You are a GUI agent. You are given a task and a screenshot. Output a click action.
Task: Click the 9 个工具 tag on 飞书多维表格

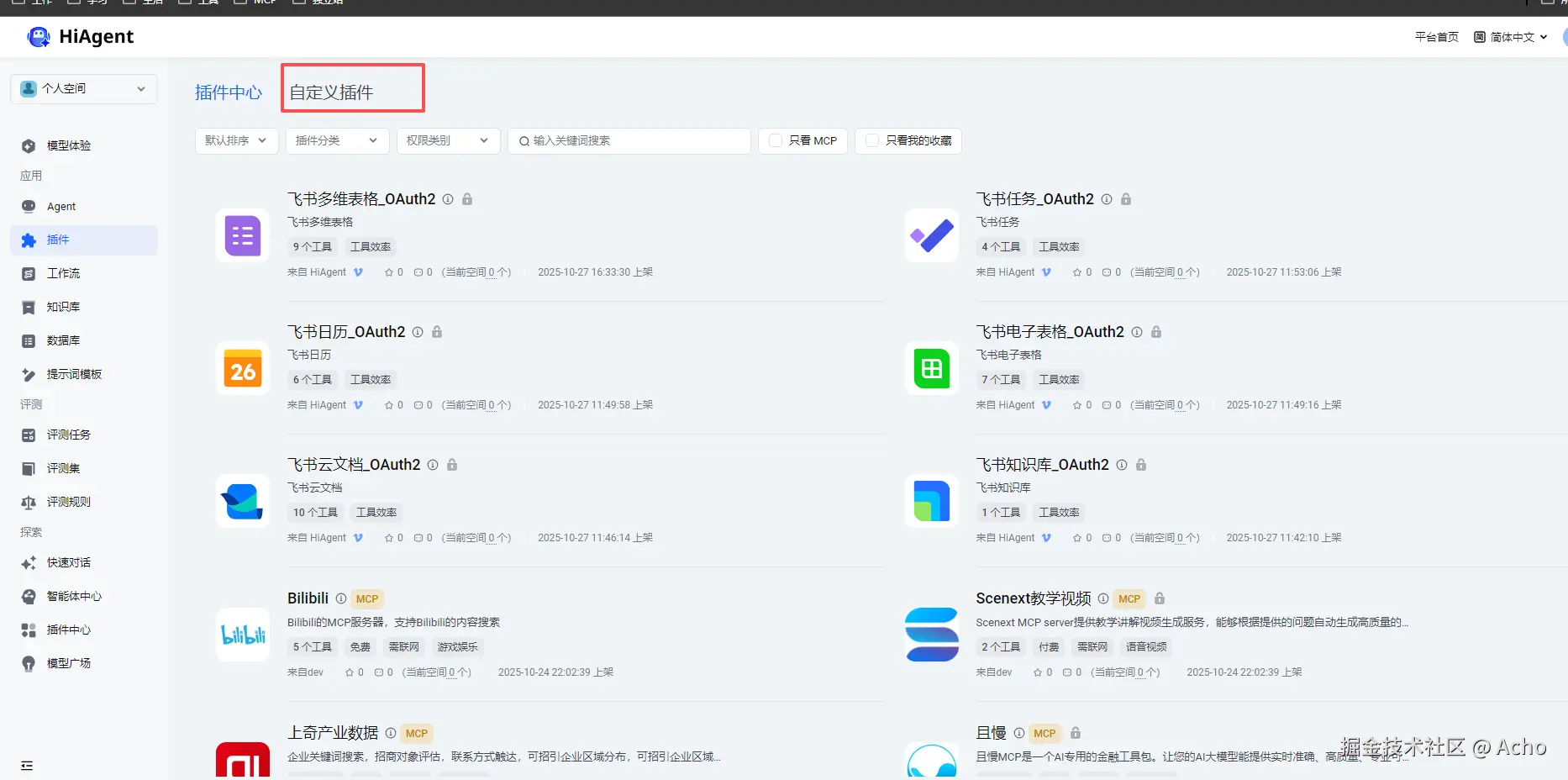pyautogui.click(x=313, y=247)
